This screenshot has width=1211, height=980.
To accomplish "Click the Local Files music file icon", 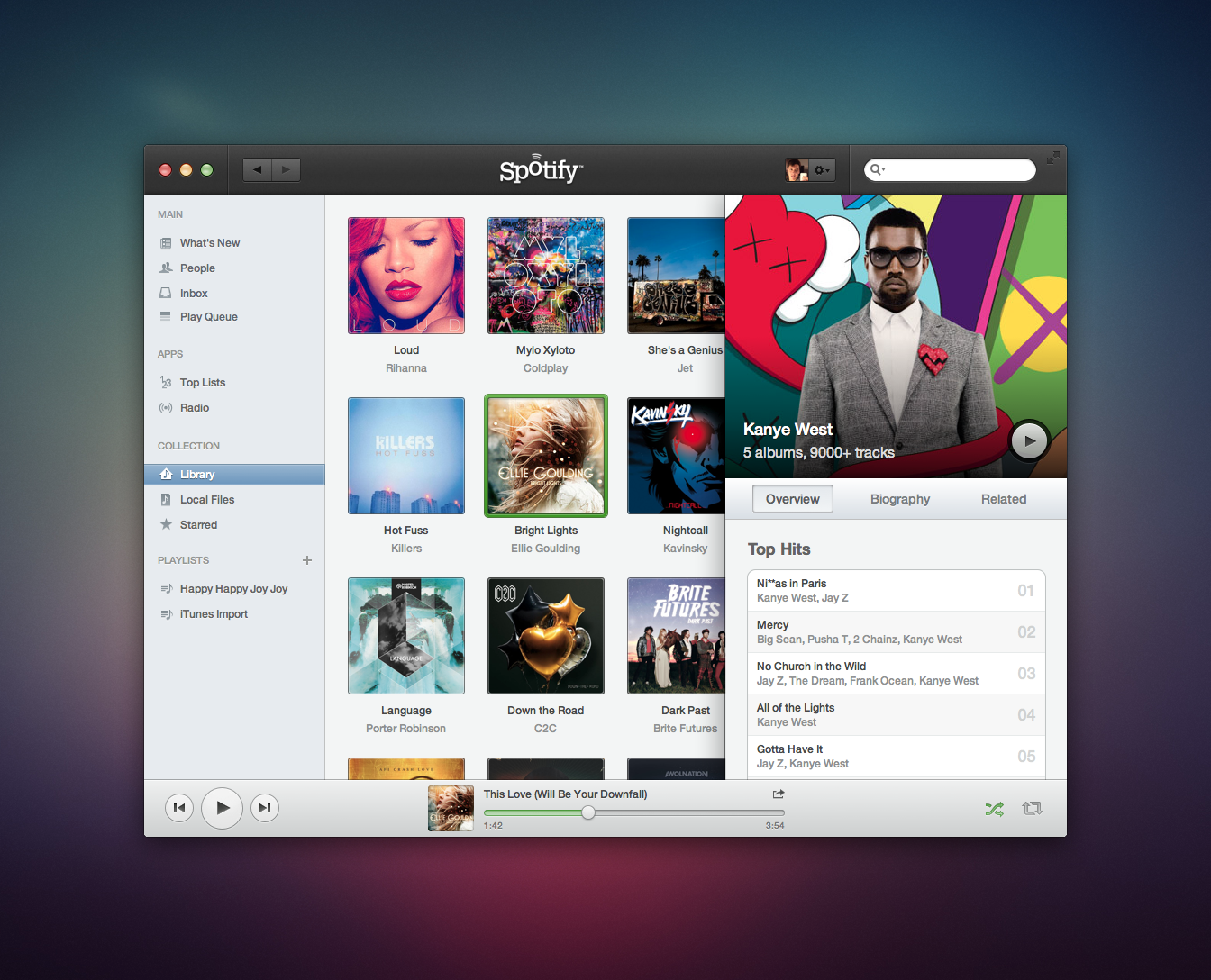I will point(166,499).
